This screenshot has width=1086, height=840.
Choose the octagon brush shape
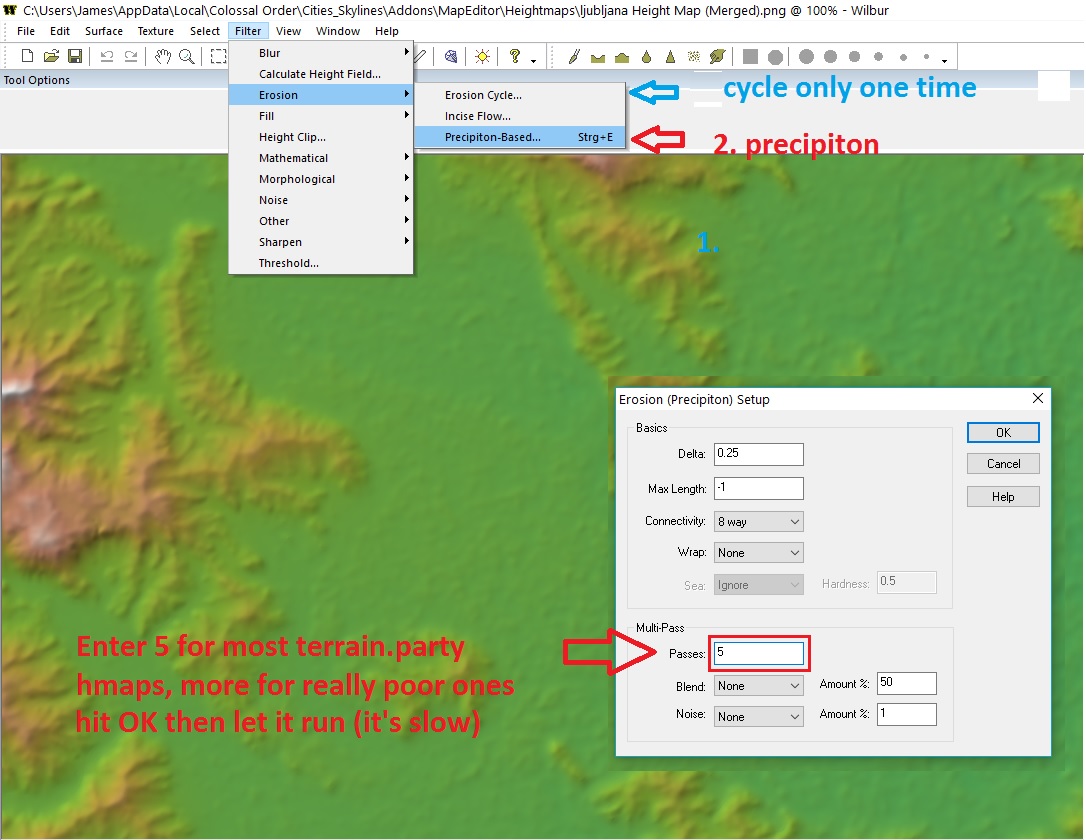click(776, 57)
